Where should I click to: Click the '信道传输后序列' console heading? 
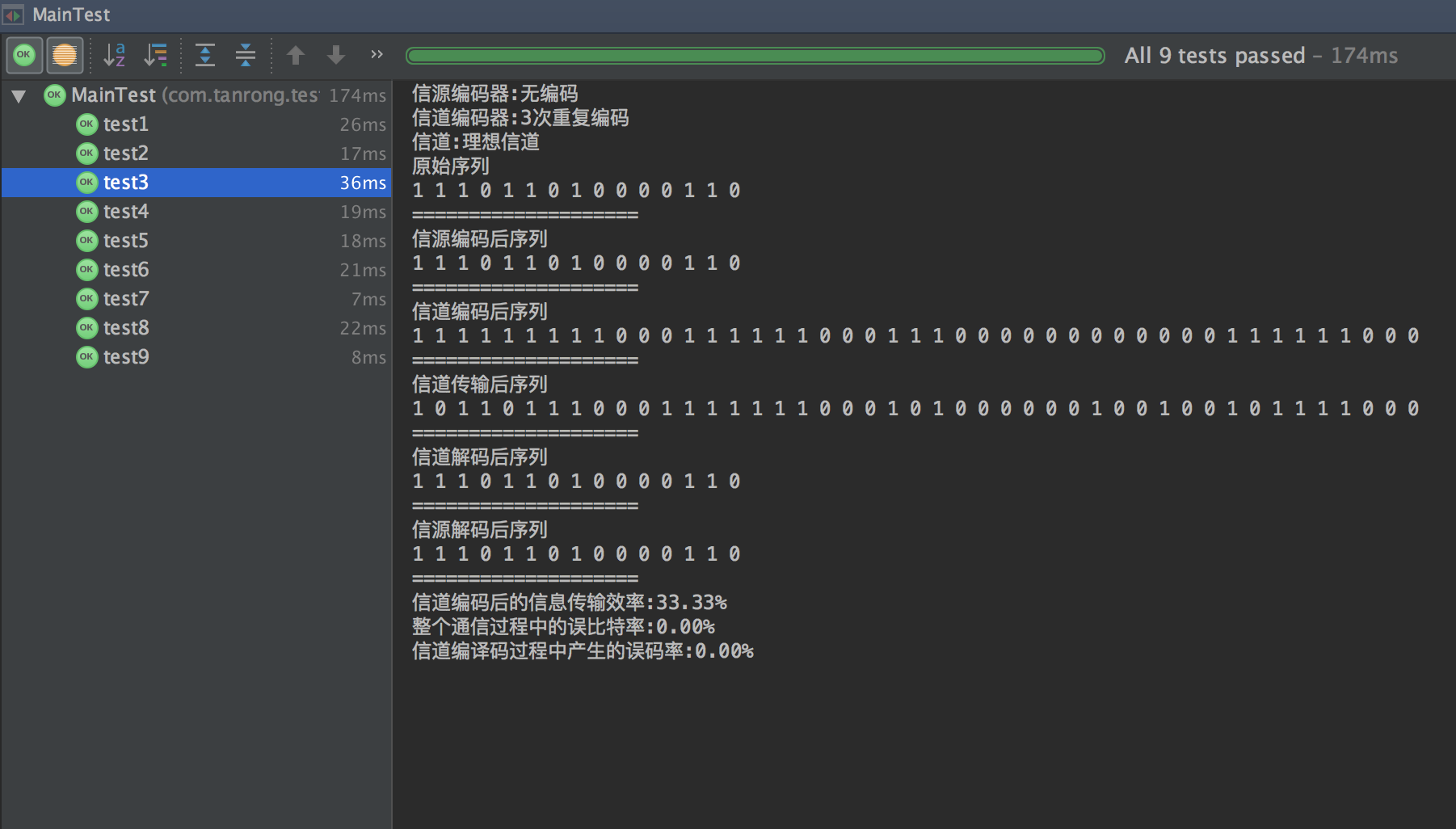pos(479,385)
